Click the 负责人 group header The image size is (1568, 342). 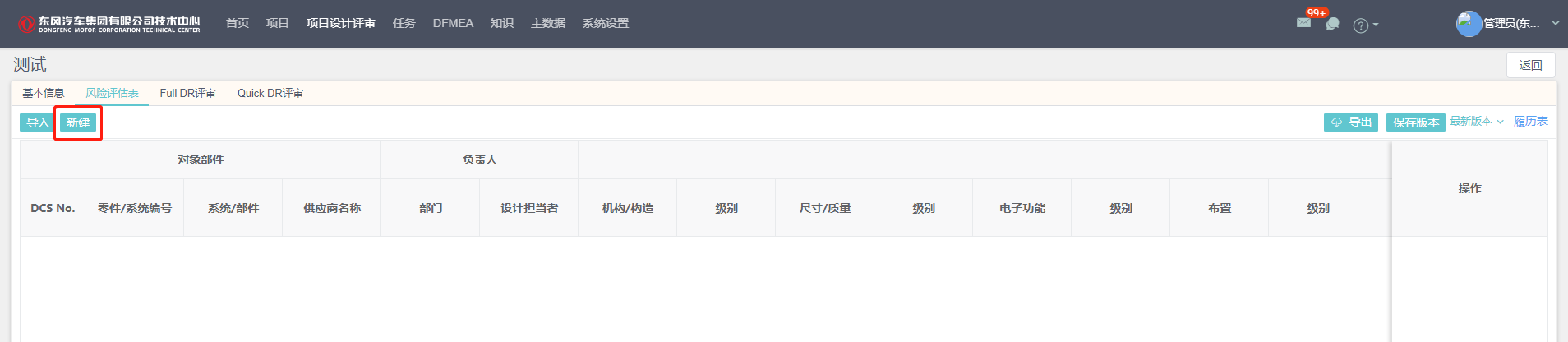[x=480, y=159]
